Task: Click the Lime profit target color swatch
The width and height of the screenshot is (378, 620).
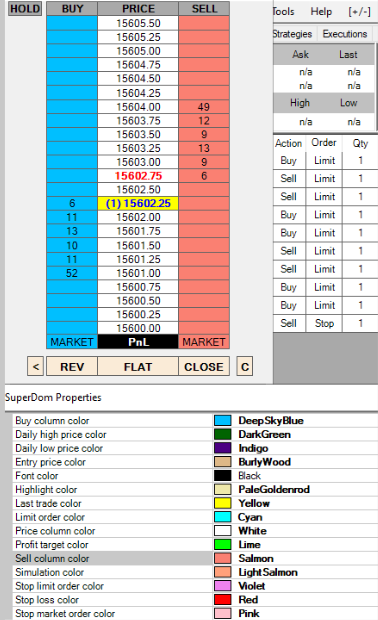Action: pos(223,544)
